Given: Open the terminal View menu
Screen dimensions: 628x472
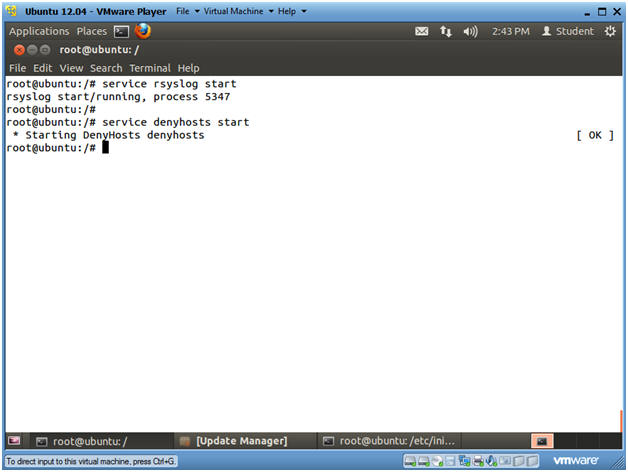Looking at the screenshot, I should tap(71, 68).
